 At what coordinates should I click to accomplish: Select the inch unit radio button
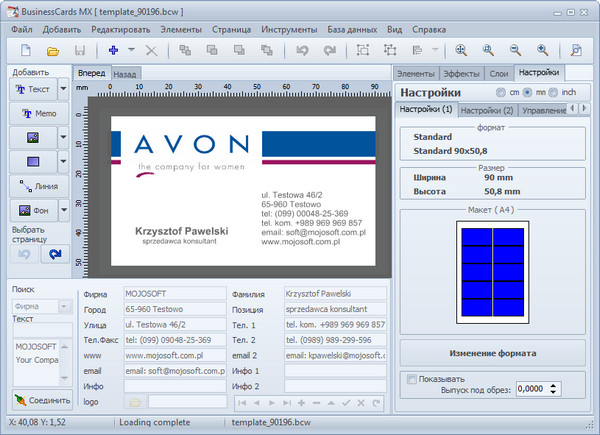(553, 92)
